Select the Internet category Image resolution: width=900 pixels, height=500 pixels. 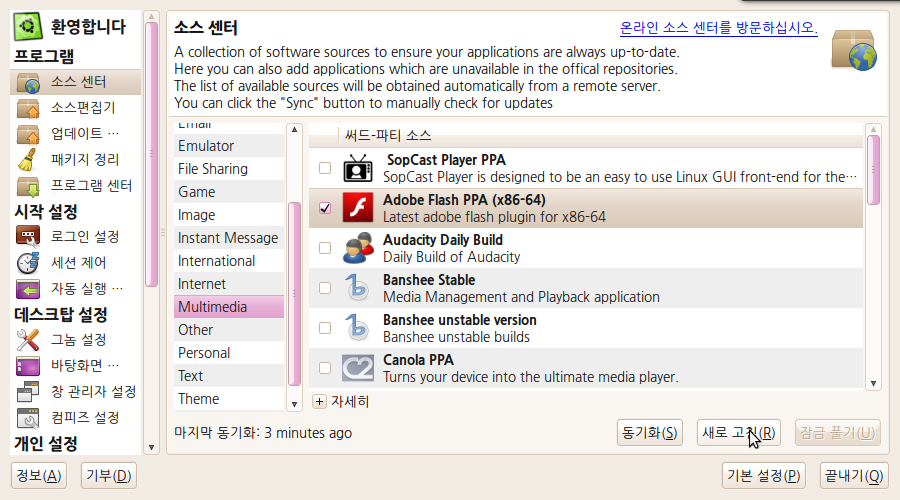pos(229,284)
